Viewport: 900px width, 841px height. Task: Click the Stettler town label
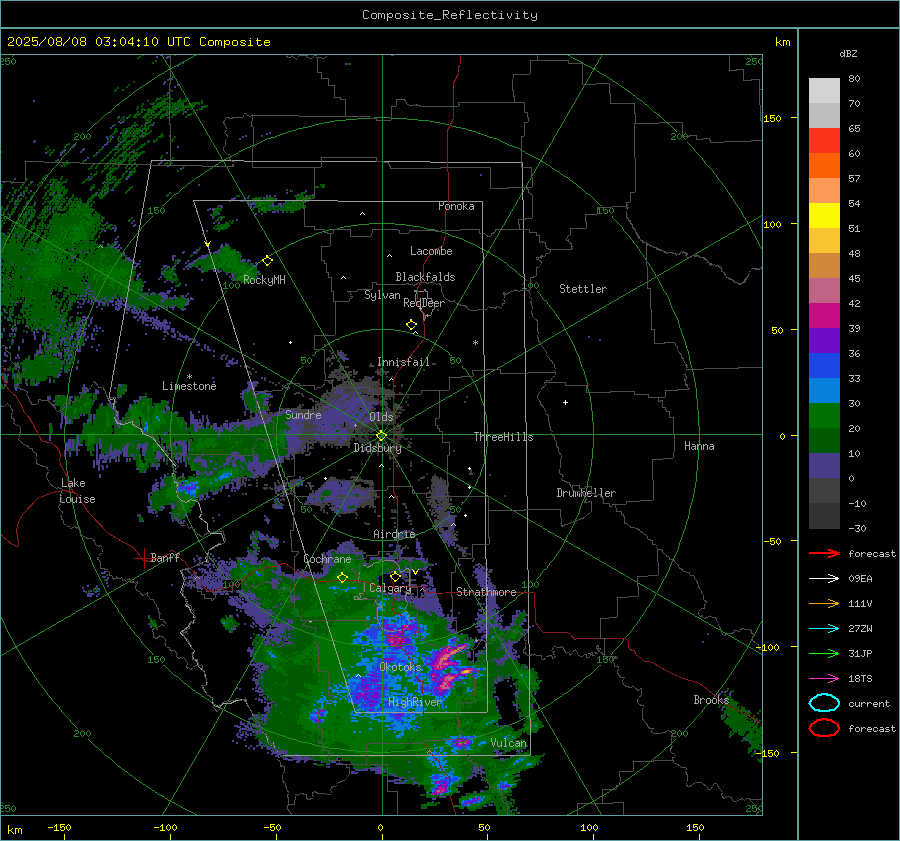583,289
